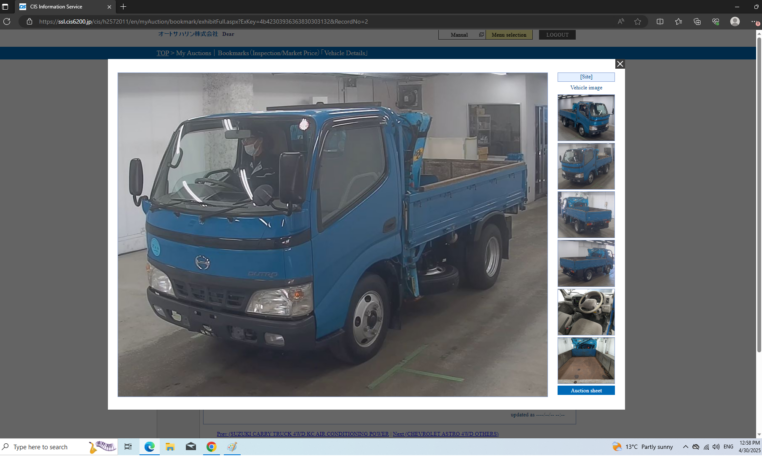Refresh the browser page
The height and width of the screenshot is (456, 762).
click(x=7, y=21)
